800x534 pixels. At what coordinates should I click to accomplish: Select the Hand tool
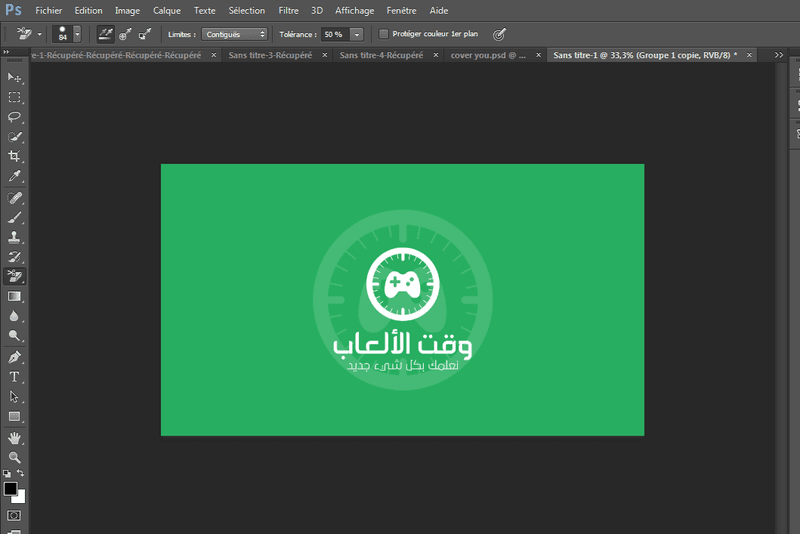(x=14, y=438)
